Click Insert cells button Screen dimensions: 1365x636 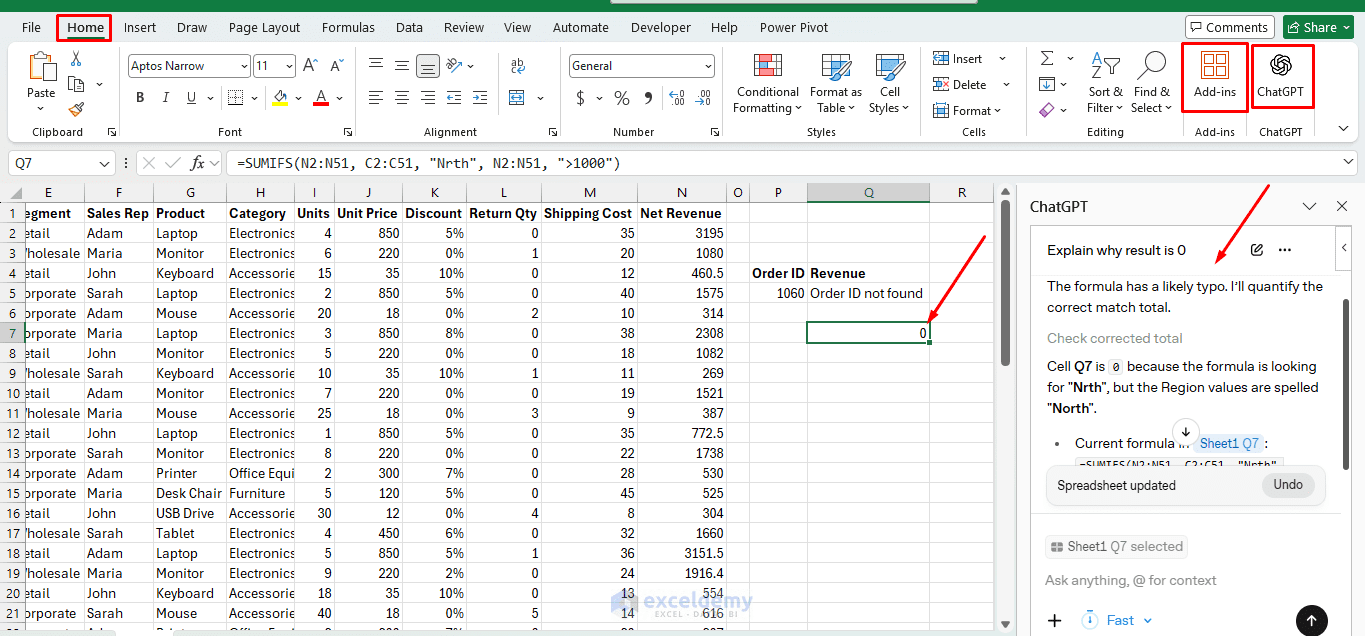pyautogui.click(x=958, y=59)
